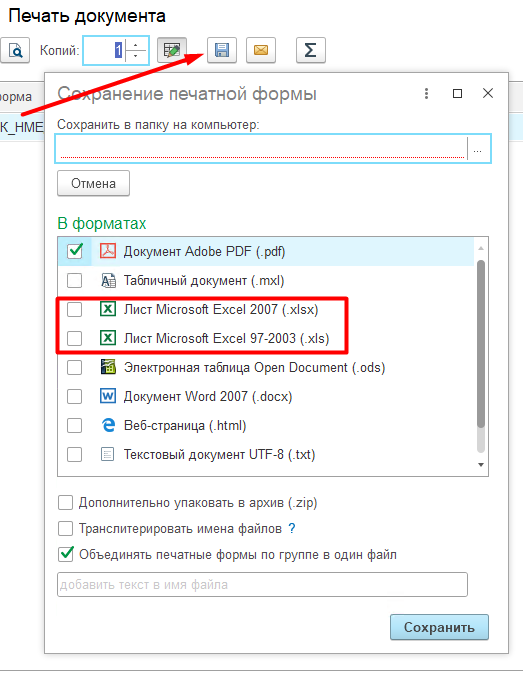Viewport: 523px width, 673px height.
Task: Check the Excel 2007 (.xlsx) checkbox
Action: (75, 309)
